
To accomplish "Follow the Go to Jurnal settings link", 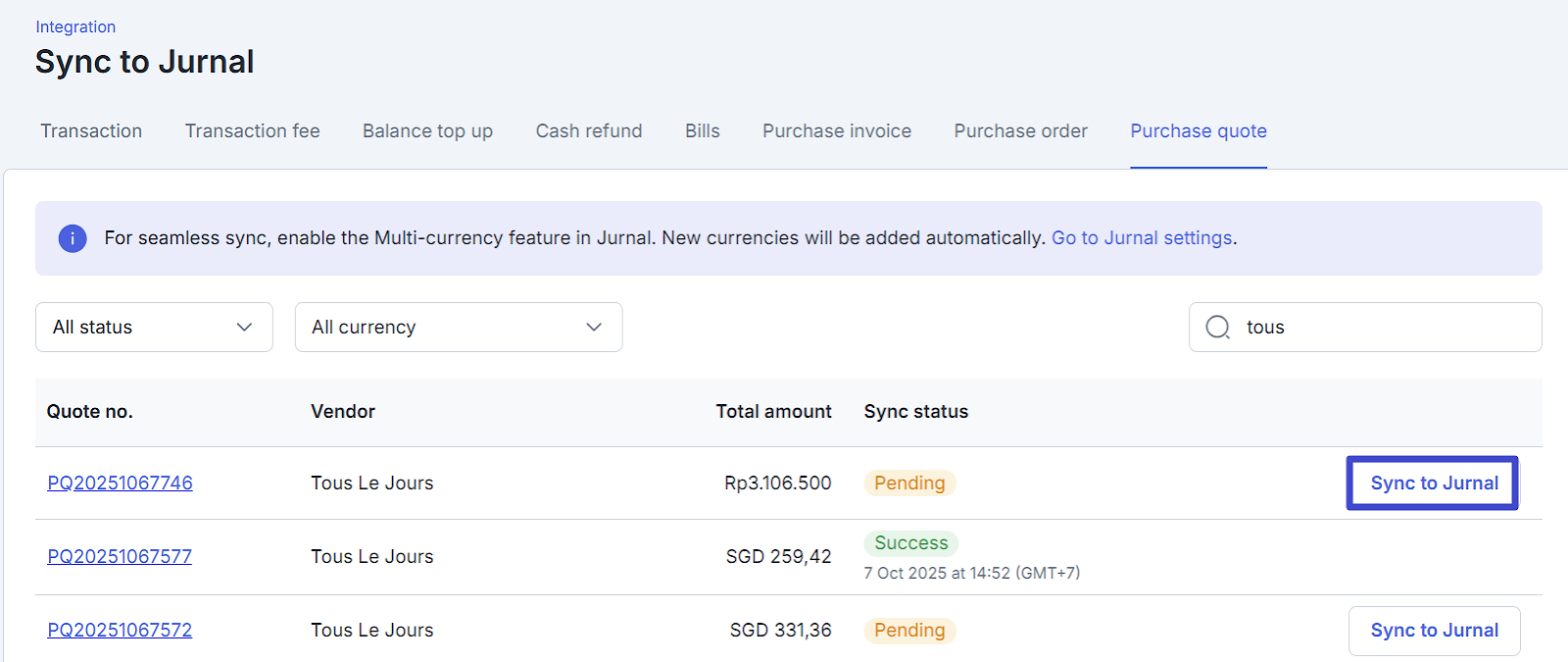I will click(1142, 238).
